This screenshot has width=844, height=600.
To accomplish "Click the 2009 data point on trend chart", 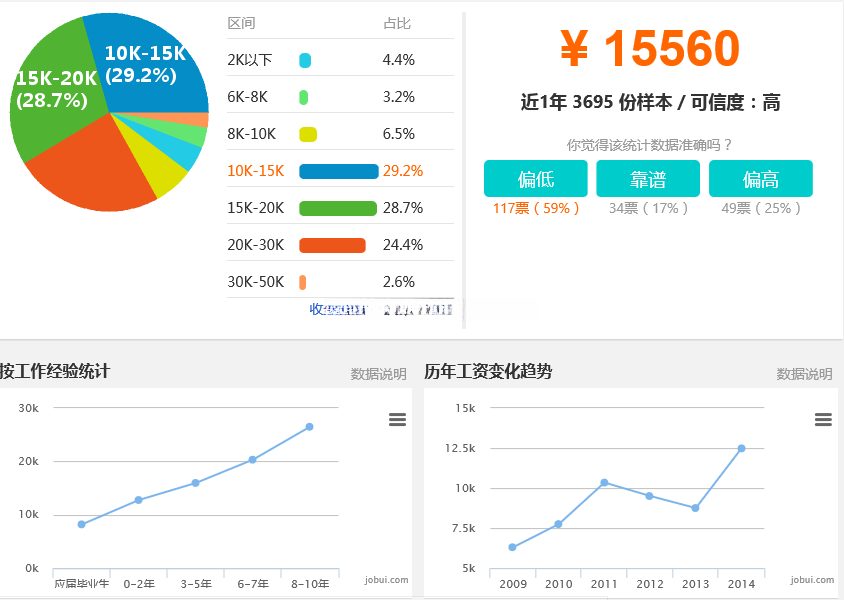I will pos(512,547).
